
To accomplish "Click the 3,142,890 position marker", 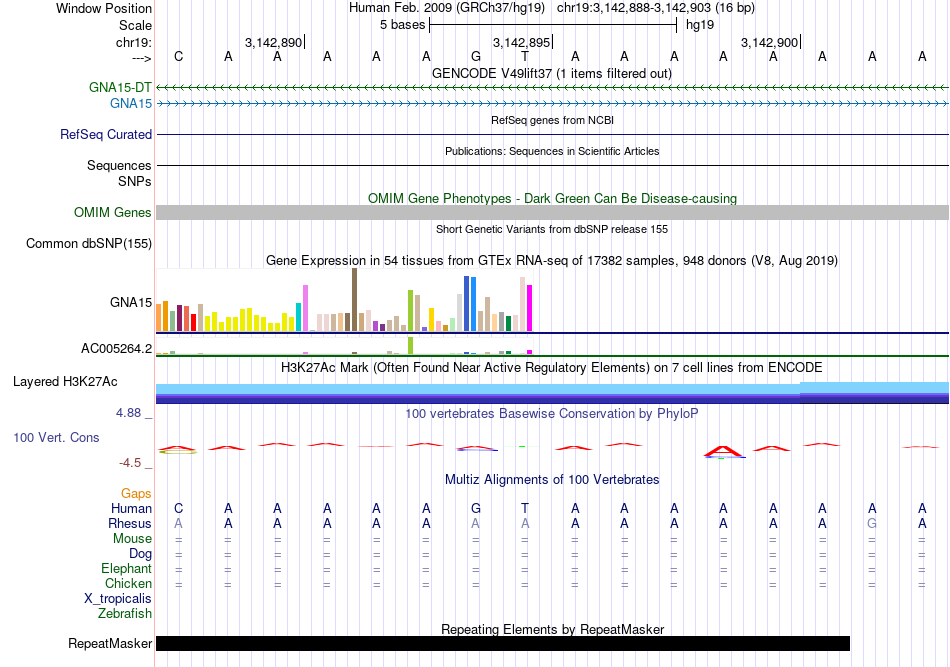I will [274, 42].
